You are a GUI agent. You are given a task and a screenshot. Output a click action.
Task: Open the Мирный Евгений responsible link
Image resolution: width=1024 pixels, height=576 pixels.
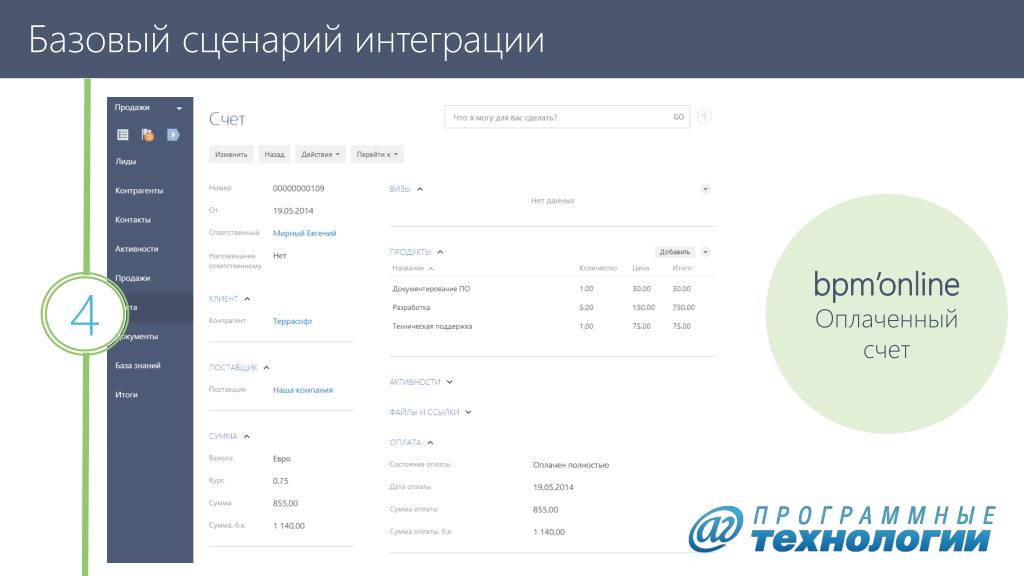point(304,233)
